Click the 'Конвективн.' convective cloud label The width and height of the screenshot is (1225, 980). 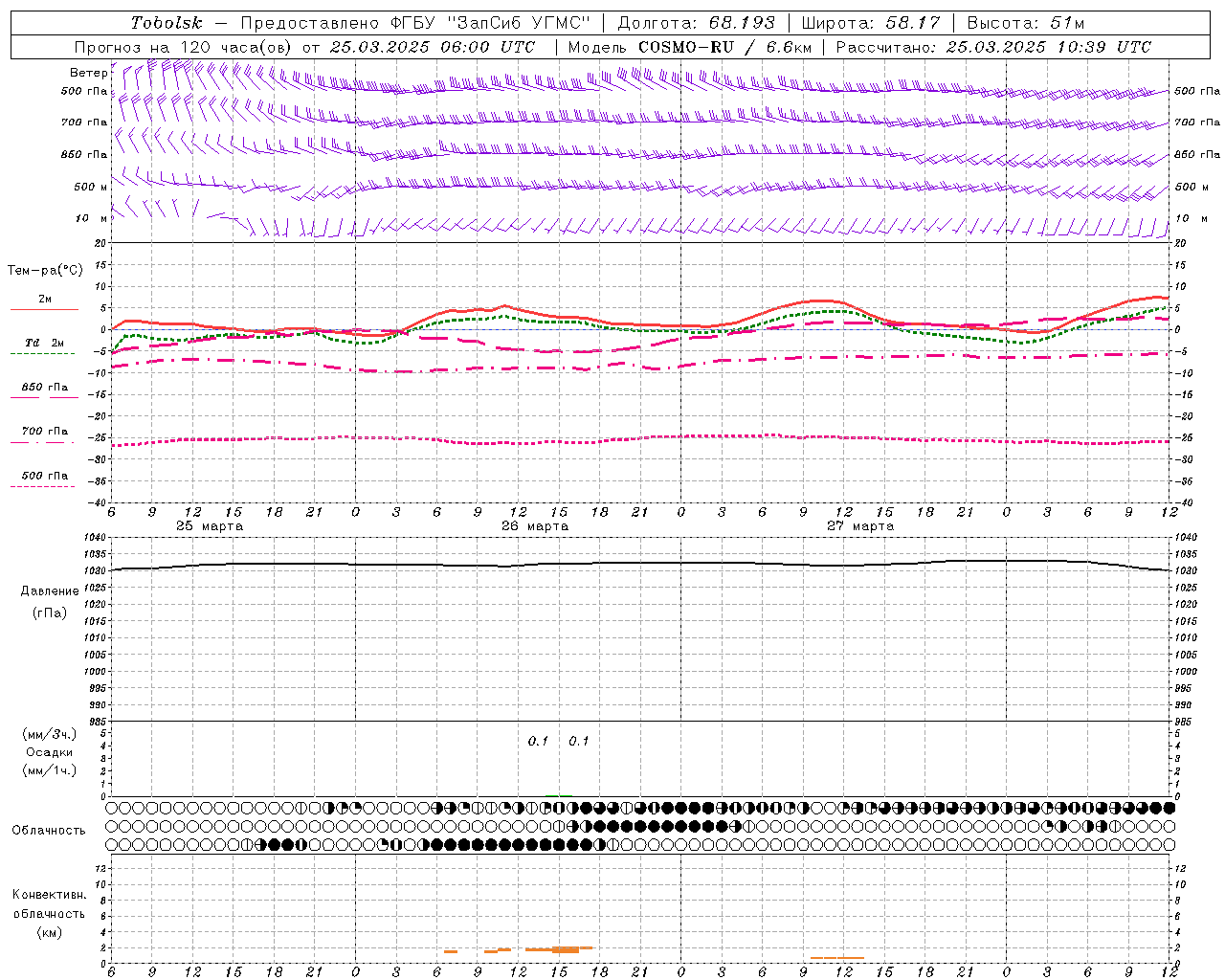click(49, 895)
